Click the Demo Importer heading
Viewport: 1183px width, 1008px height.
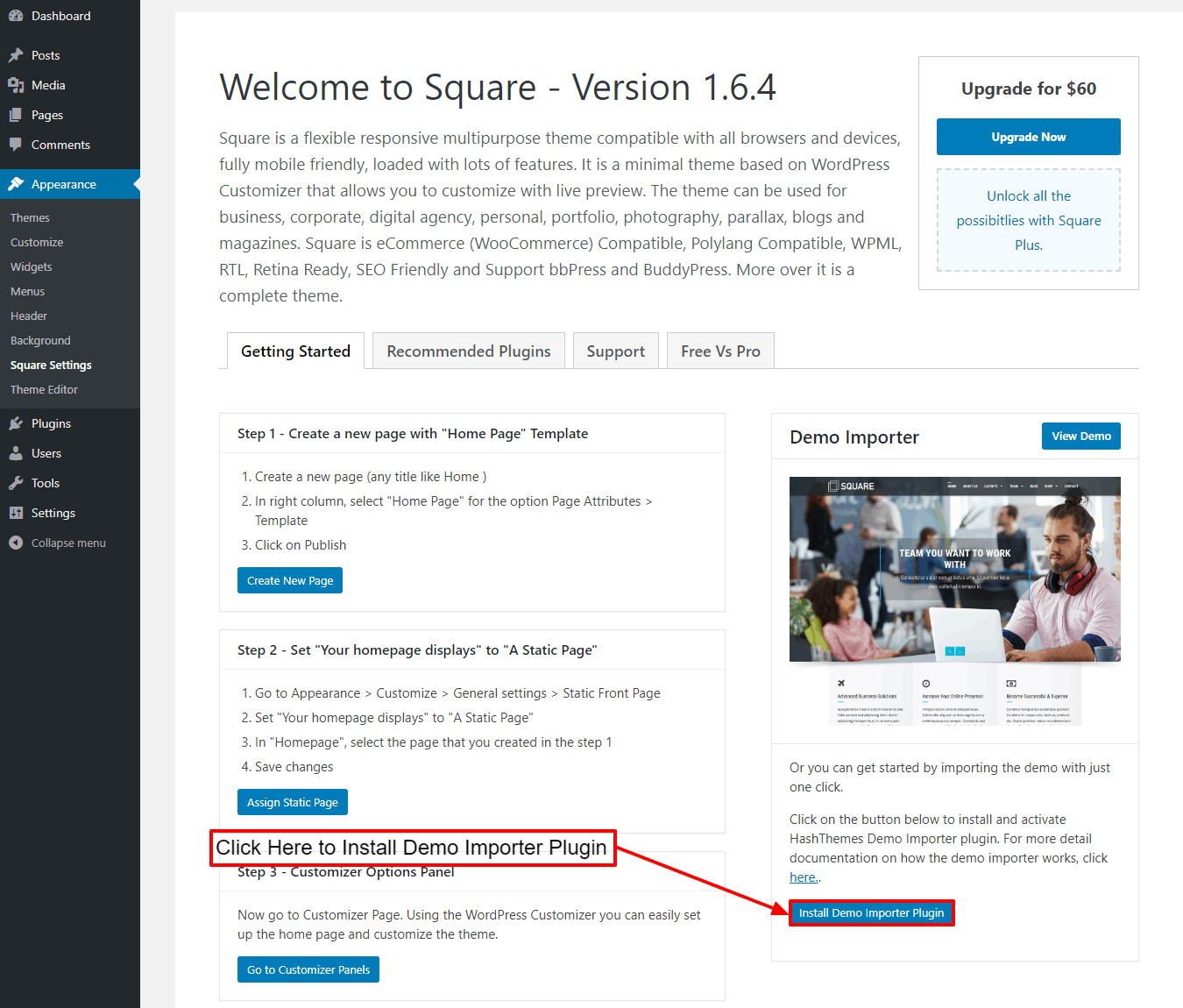coord(854,437)
